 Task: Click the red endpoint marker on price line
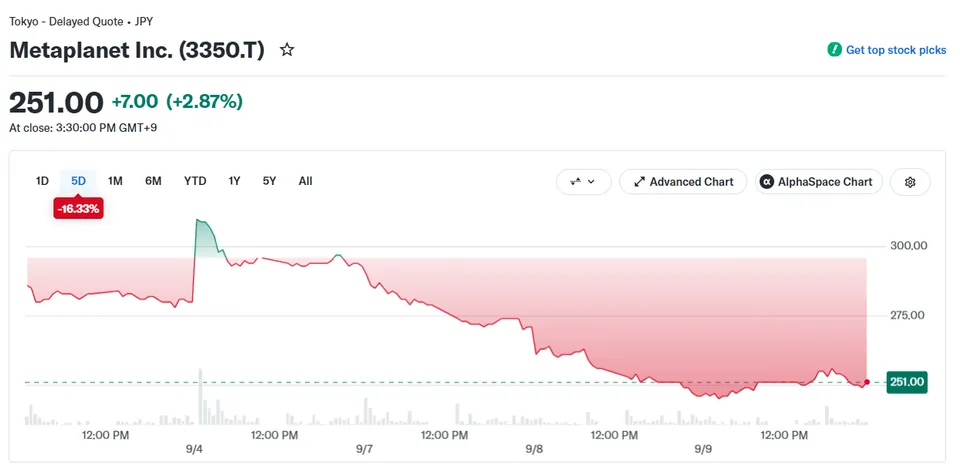pos(866,382)
